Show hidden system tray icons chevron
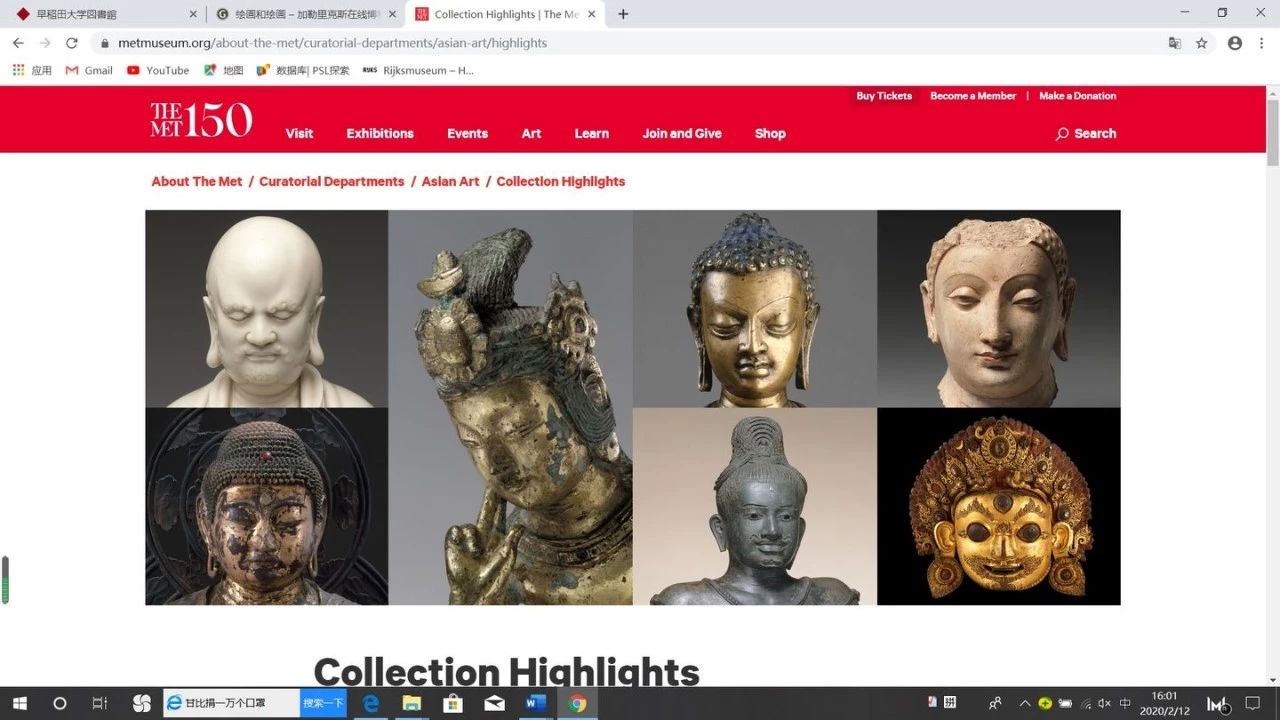Viewport: 1280px width, 720px height. click(x=1024, y=703)
